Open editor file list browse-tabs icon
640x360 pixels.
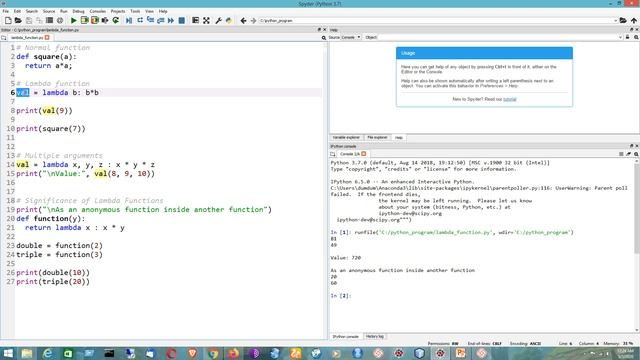tap(4, 38)
